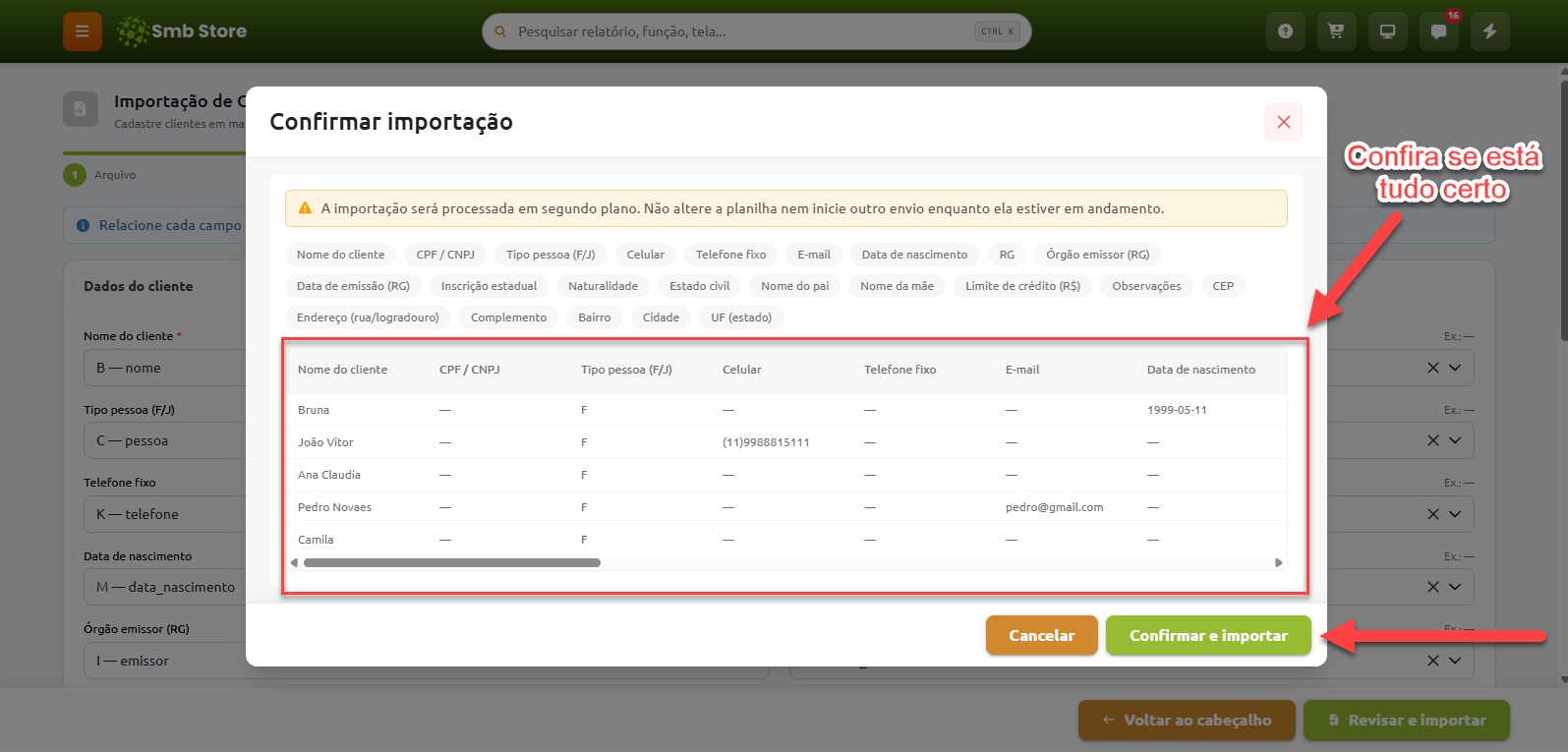Click the search magnifier icon

click(500, 31)
